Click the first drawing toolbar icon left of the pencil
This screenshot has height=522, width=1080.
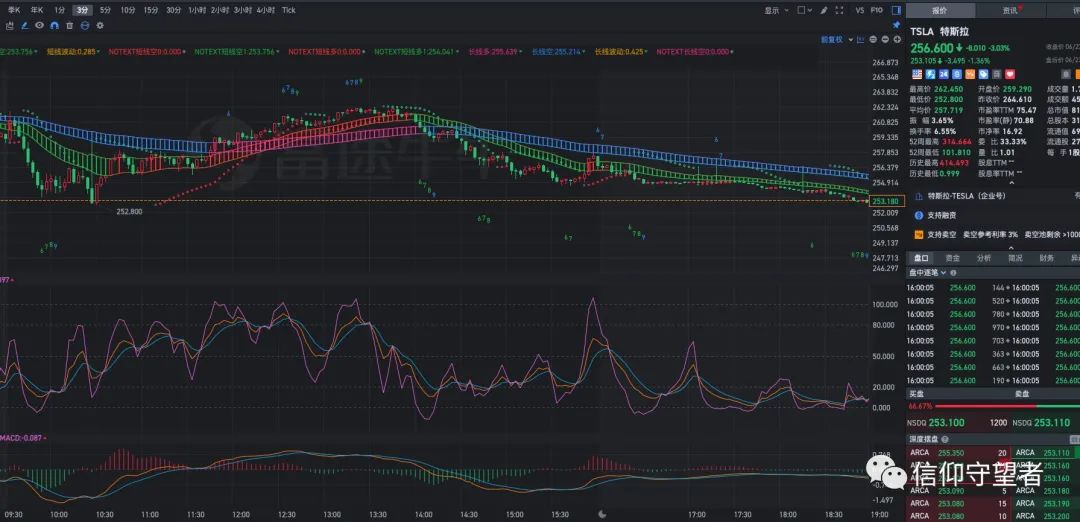(10, 25)
